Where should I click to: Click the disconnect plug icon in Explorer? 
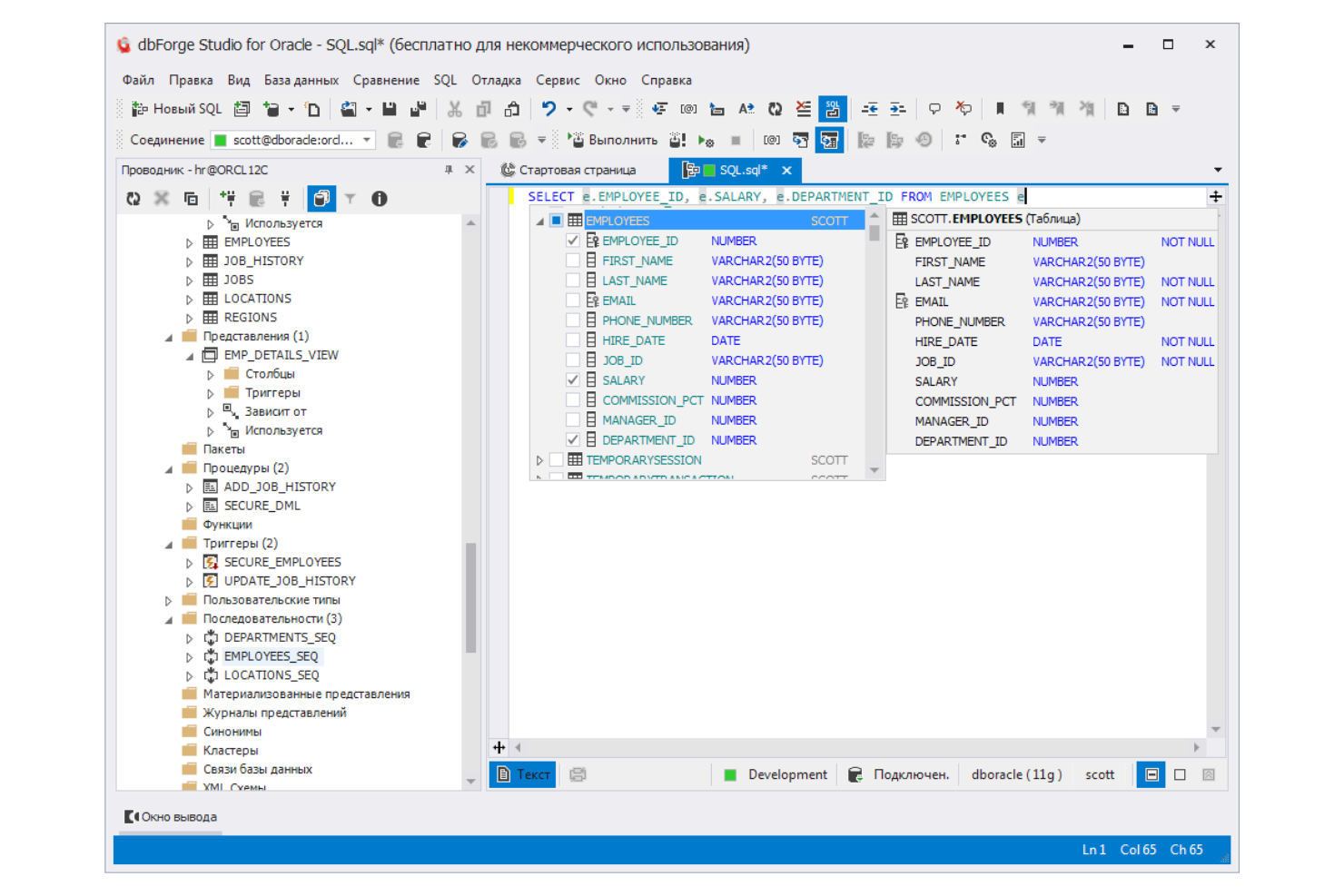coord(285,199)
